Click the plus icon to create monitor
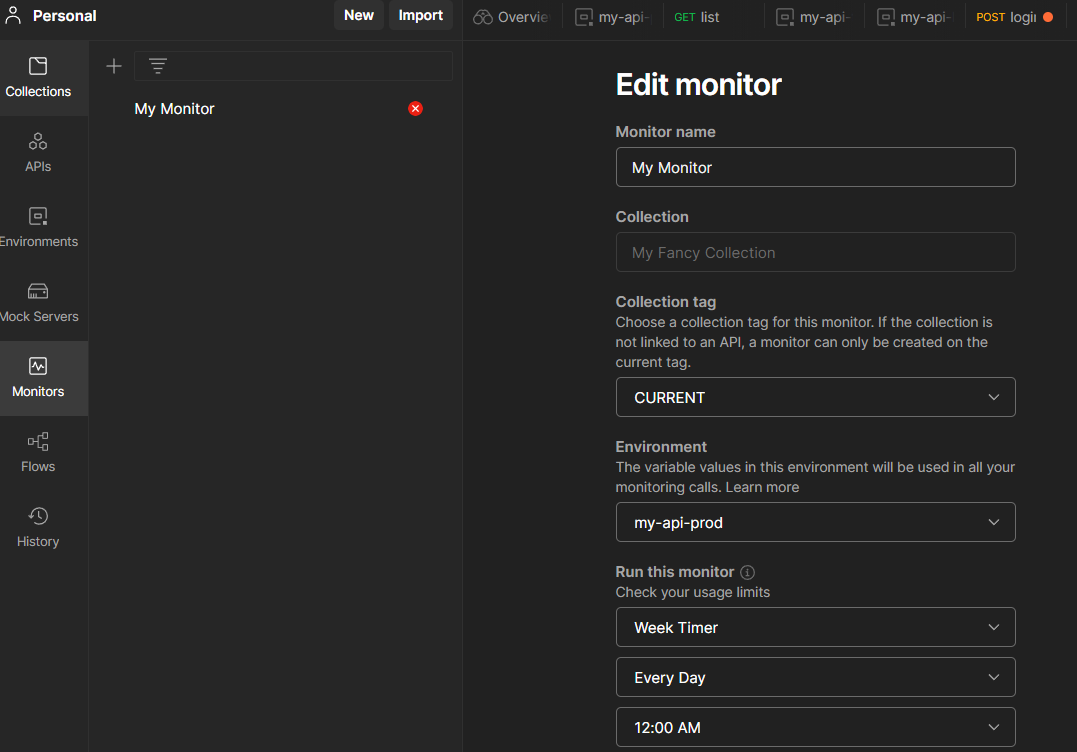The width and height of the screenshot is (1077, 752). (114, 66)
